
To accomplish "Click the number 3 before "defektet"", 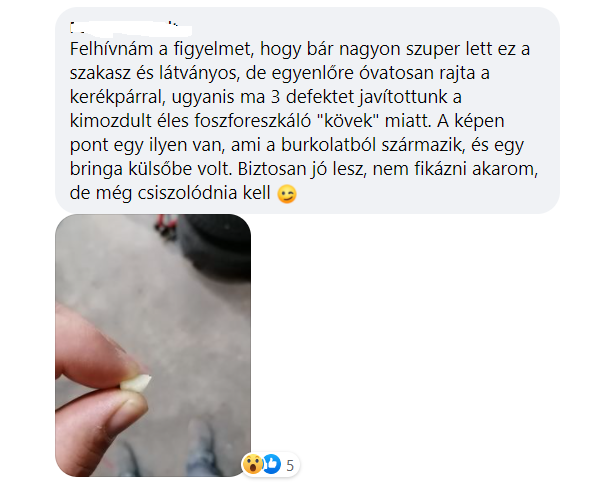I will pyautogui.click(x=276, y=97).
